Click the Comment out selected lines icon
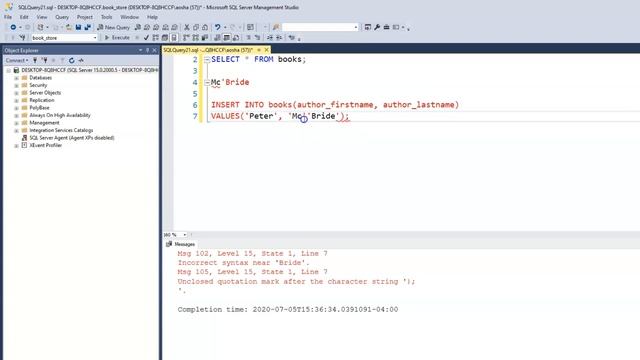This screenshot has height=360, width=640. tap(248, 38)
